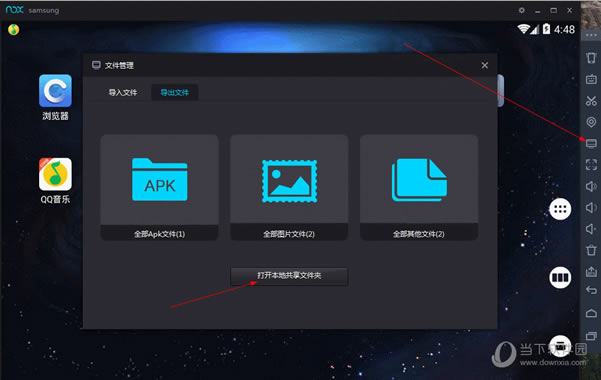Select the 导出文件 tab

[x=175, y=92]
